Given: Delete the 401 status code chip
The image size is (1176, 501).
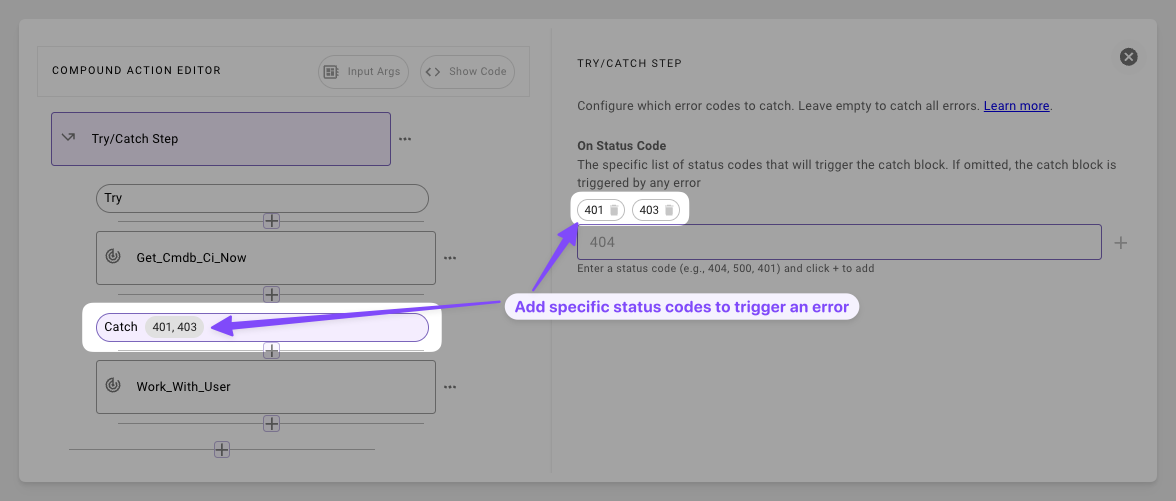Looking at the screenshot, I should (614, 211).
